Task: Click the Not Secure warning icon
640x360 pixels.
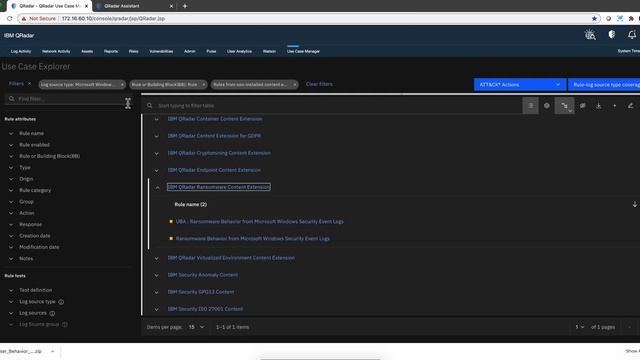Action: [x=24, y=18]
